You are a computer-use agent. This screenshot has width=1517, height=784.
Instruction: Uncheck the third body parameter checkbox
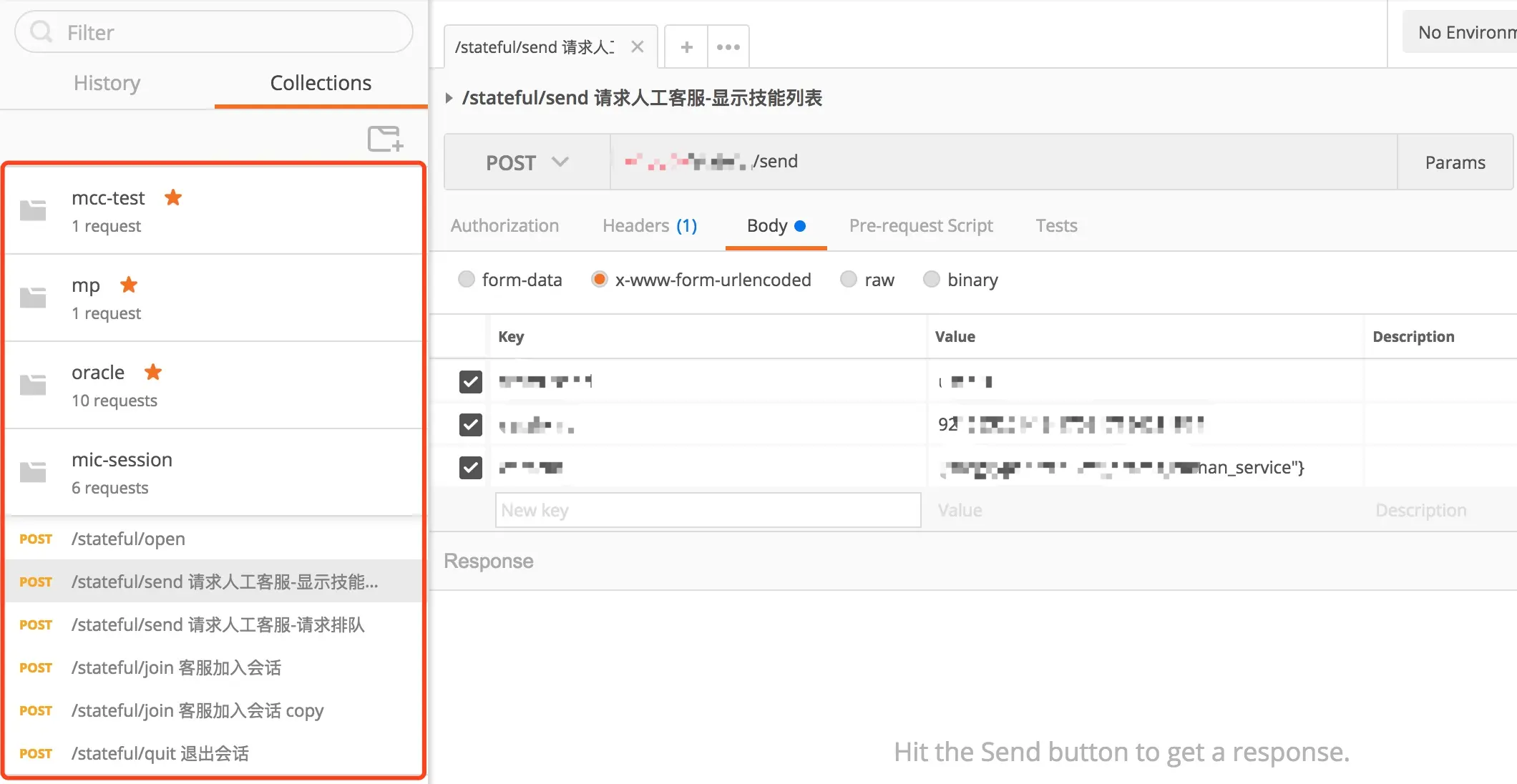pos(470,468)
